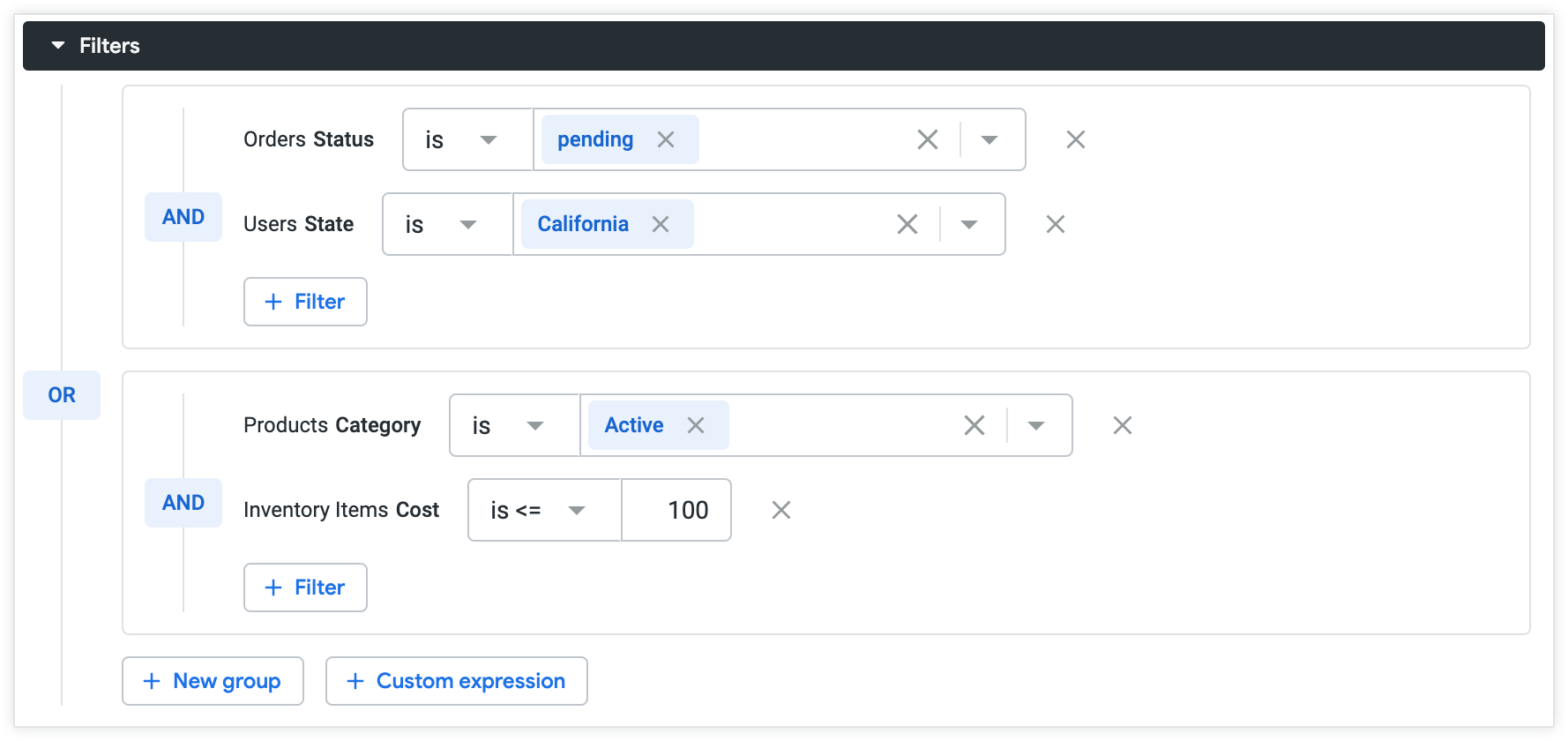Screen dimensions: 1568x741
Task: Toggle the OR group operator
Action: tap(62, 395)
